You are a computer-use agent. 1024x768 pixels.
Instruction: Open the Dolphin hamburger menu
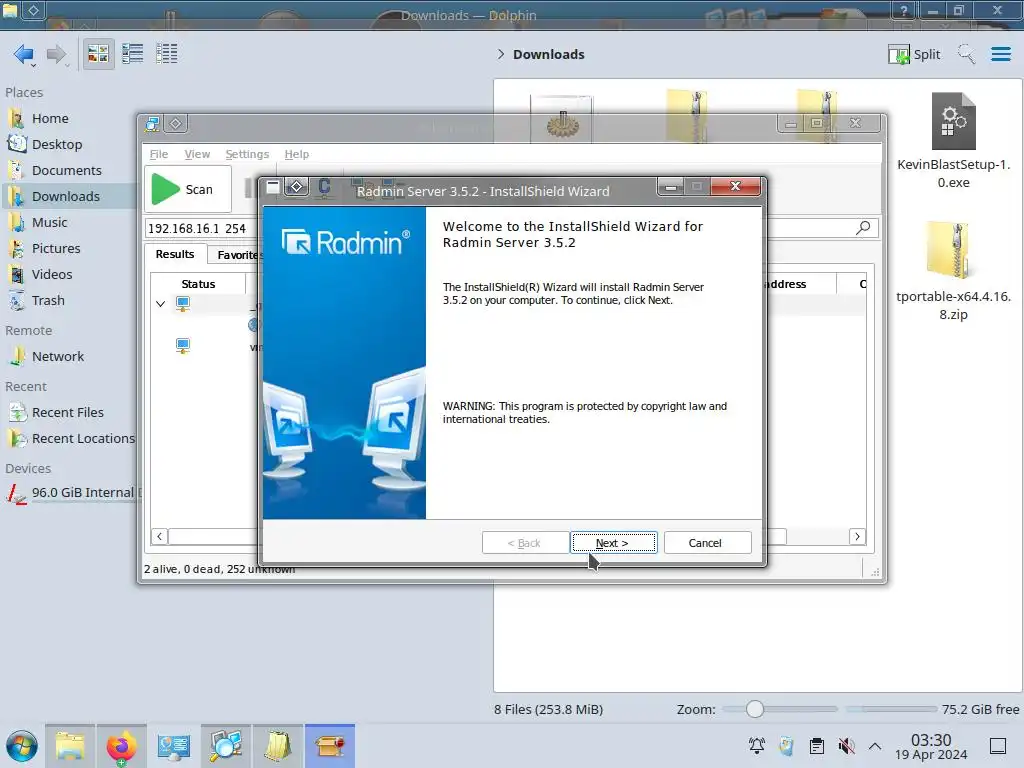click(1000, 54)
